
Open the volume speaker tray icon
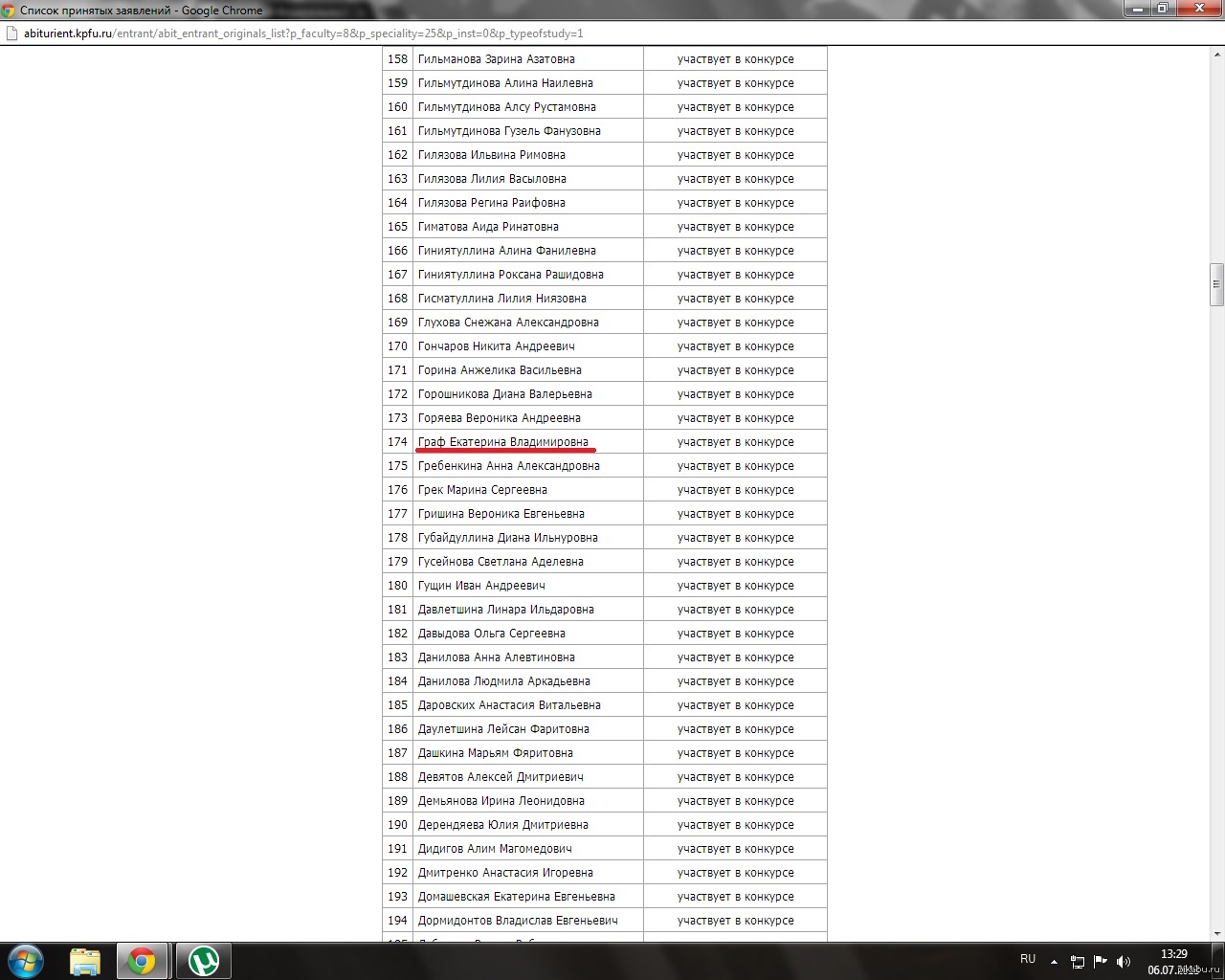(x=1124, y=962)
